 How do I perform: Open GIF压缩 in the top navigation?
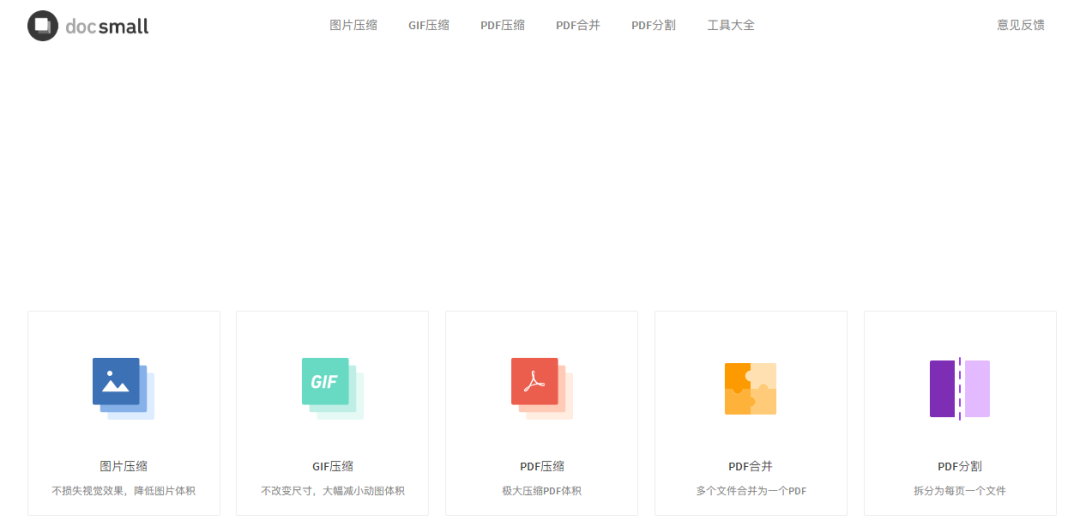pos(429,25)
